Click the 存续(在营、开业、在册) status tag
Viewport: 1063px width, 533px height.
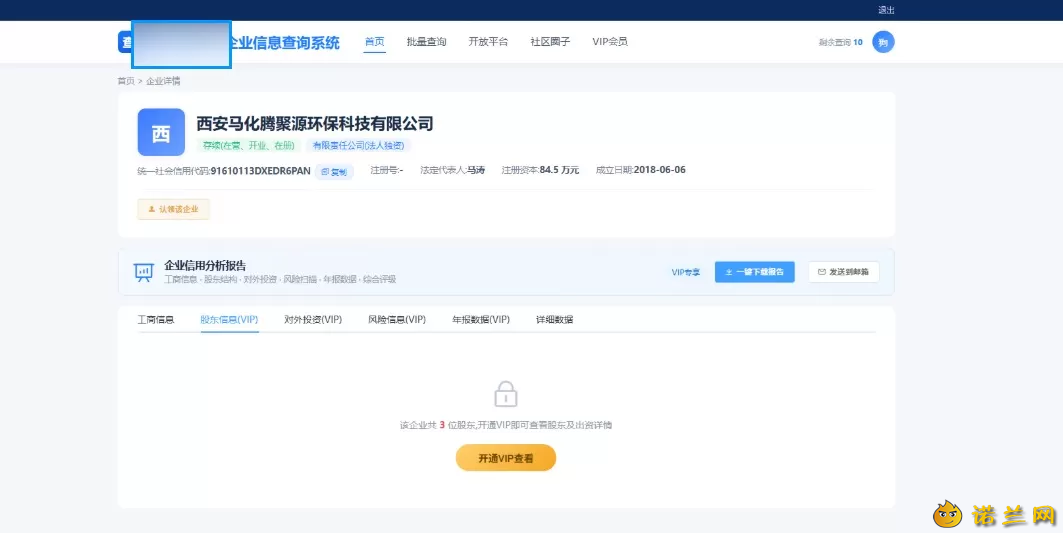[249, 146]
